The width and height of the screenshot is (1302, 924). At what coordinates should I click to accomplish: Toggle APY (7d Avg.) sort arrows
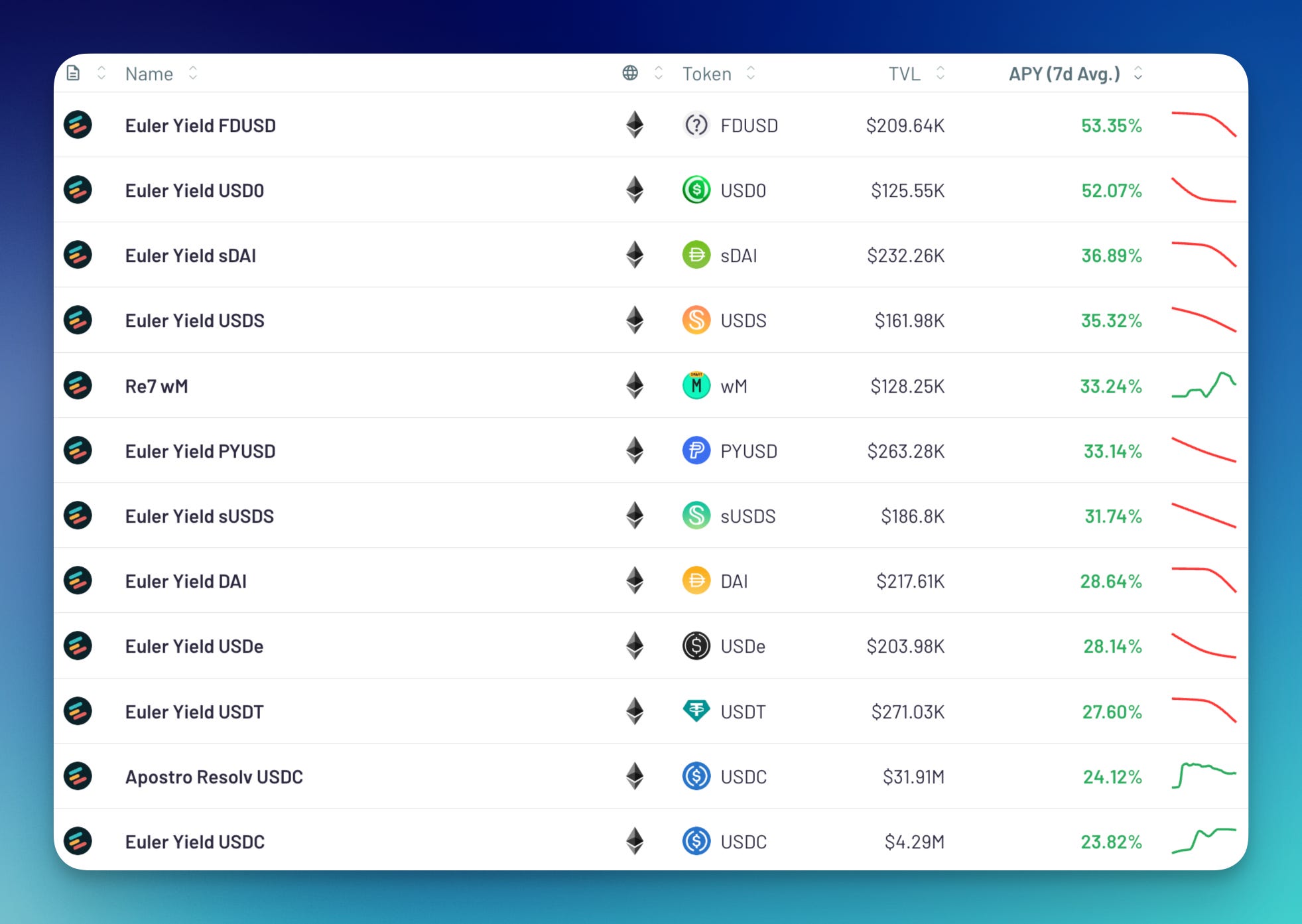pyautogui.click(x=1138, y=73)
